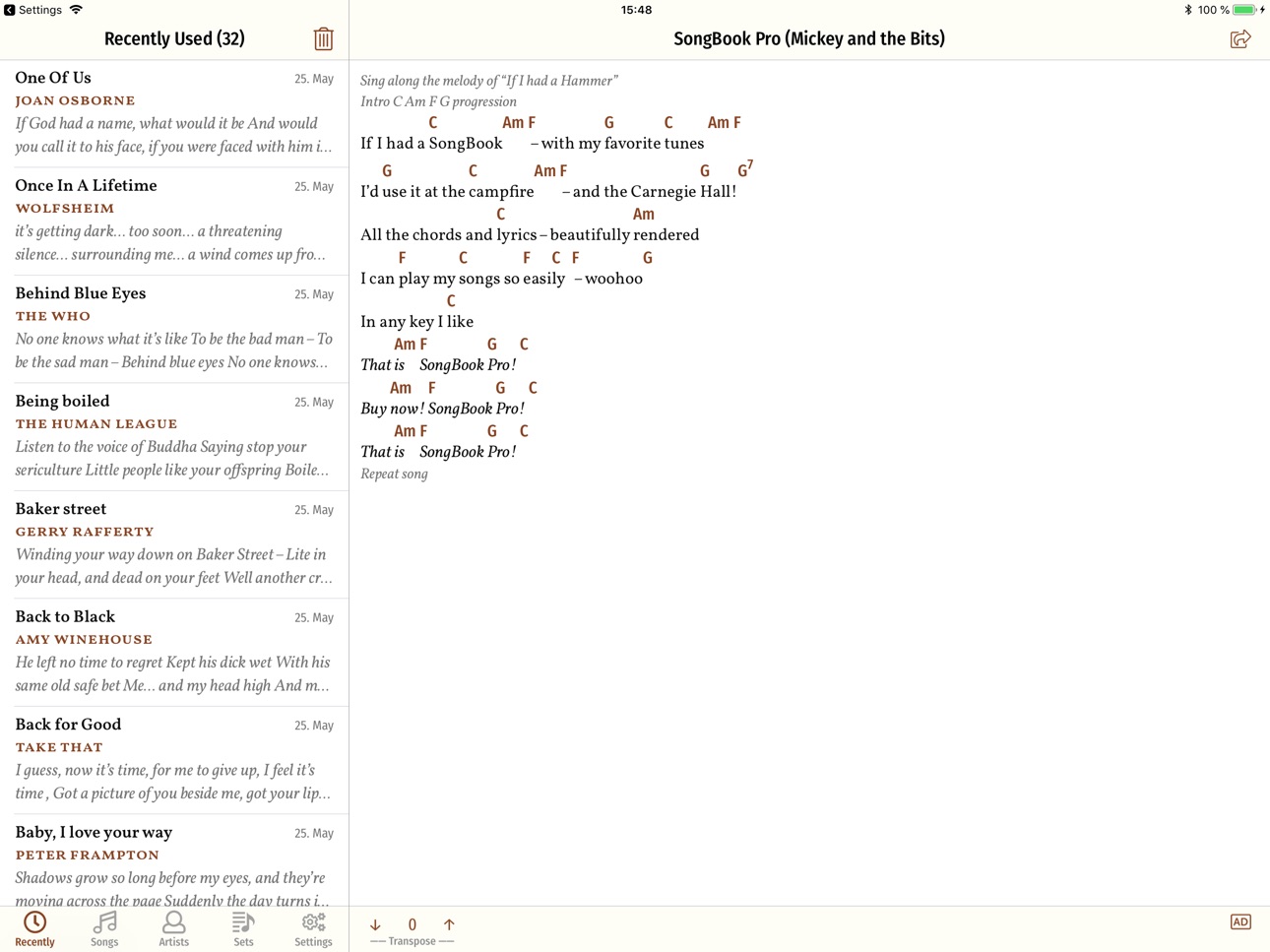Open the Sets tab
Image resolution: width=1270 pixels, height=952 pixels.
(243, 928)
